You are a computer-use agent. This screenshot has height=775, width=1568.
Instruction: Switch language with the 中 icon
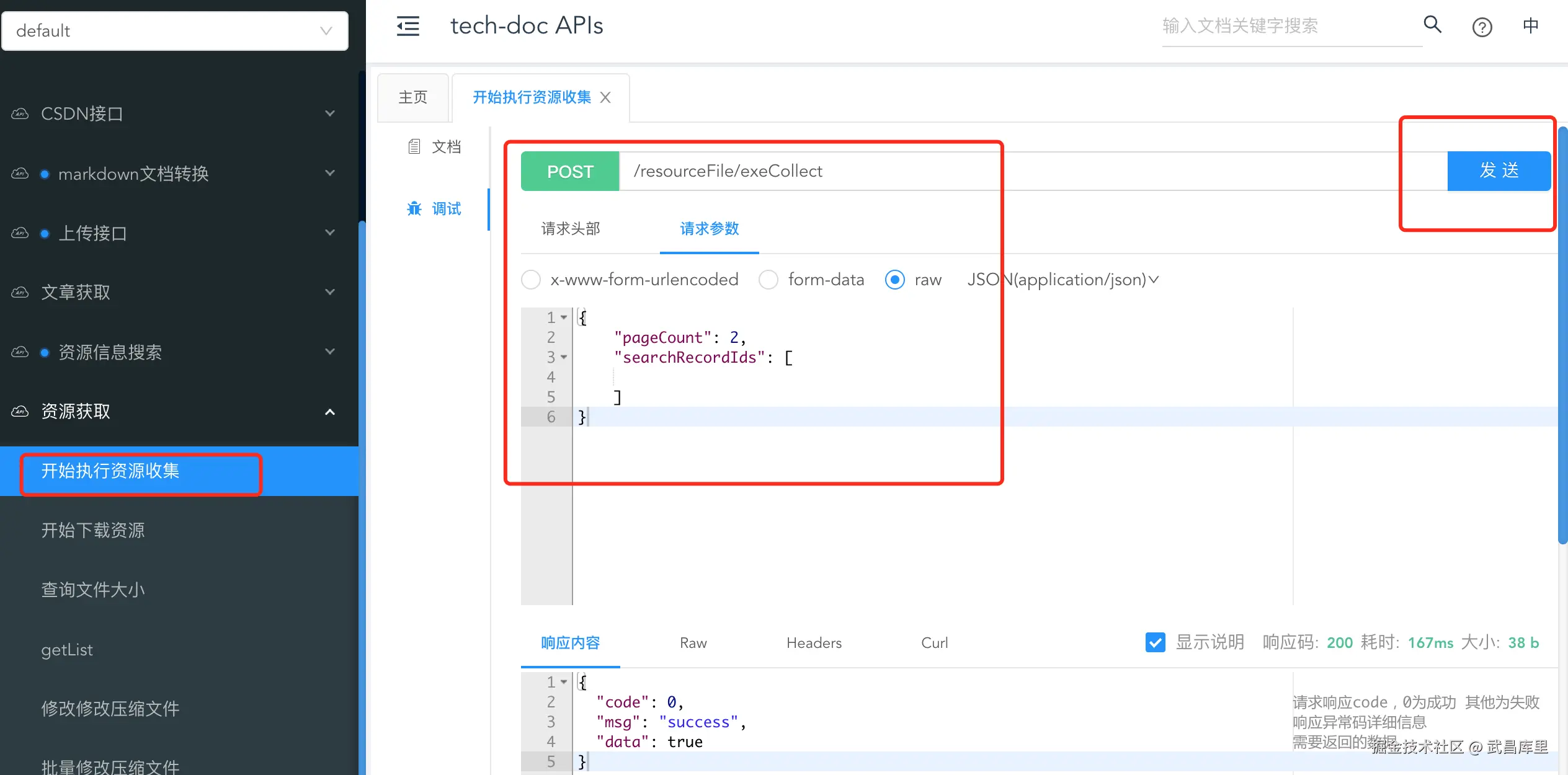click(1530, 26)
